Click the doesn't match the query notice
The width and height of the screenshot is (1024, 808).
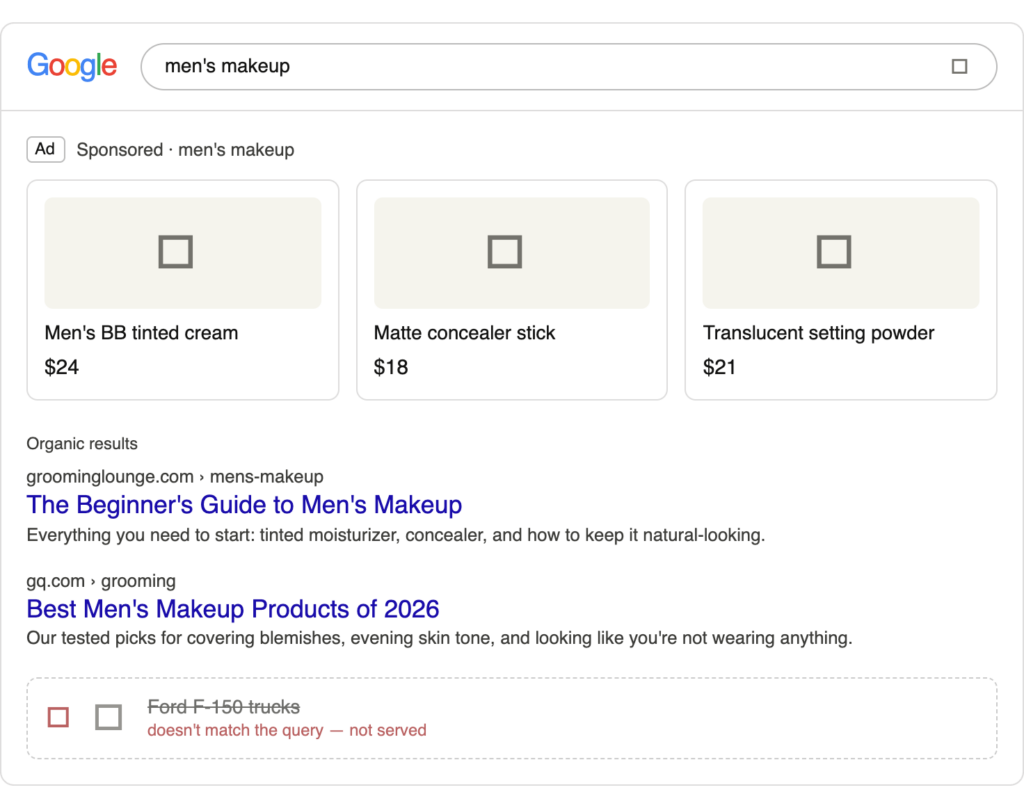click(x=287, y=730)
